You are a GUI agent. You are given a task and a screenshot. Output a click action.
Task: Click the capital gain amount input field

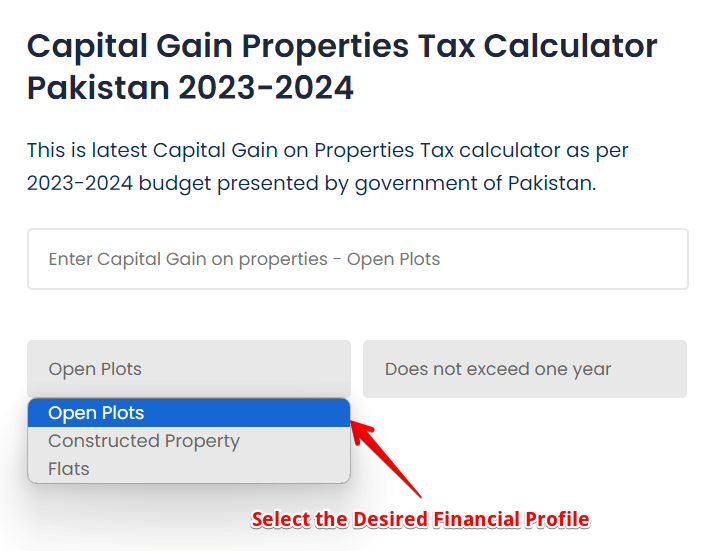(357, 259)
